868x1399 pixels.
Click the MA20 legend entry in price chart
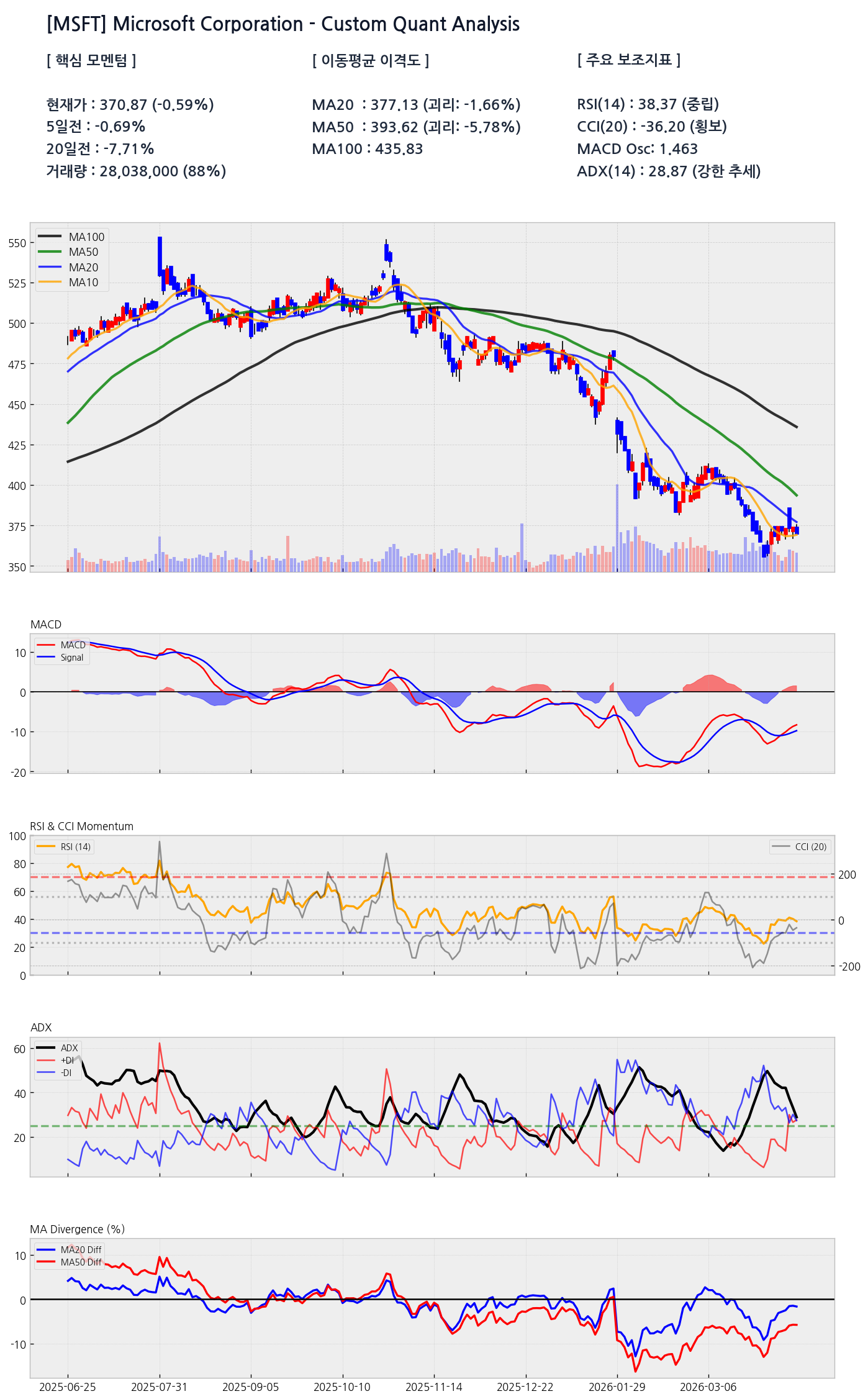pos(68,268)
